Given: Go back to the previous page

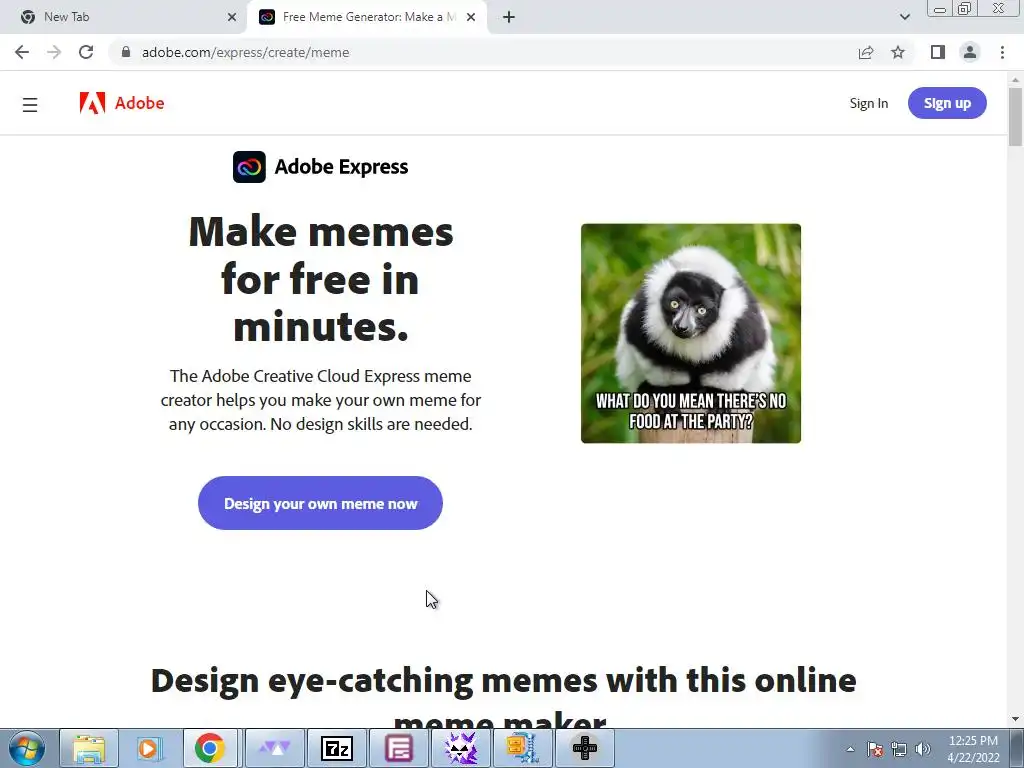Looking at the screenshot, I should point(22,52).
